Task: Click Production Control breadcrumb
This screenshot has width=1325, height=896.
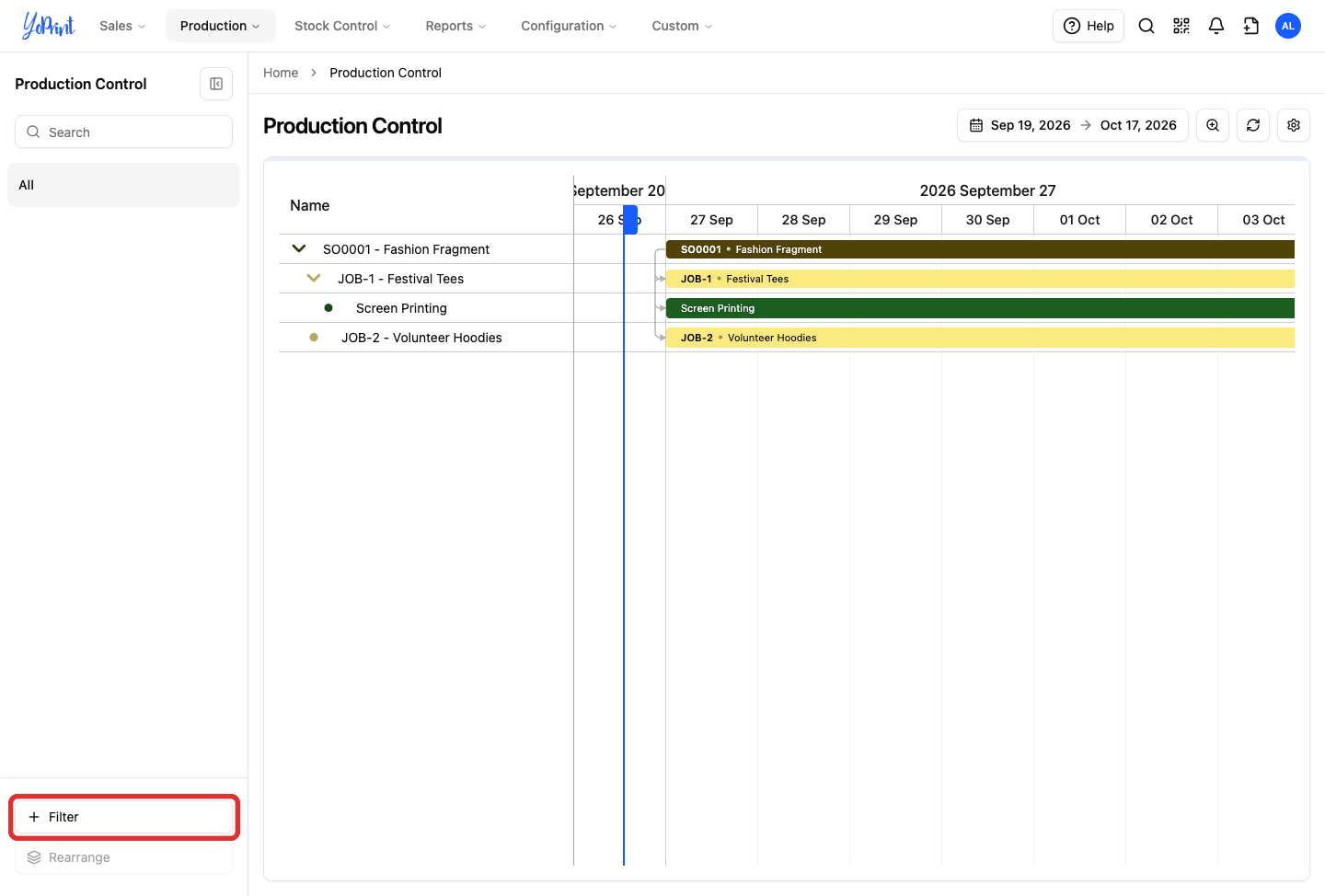Action: 386,73
